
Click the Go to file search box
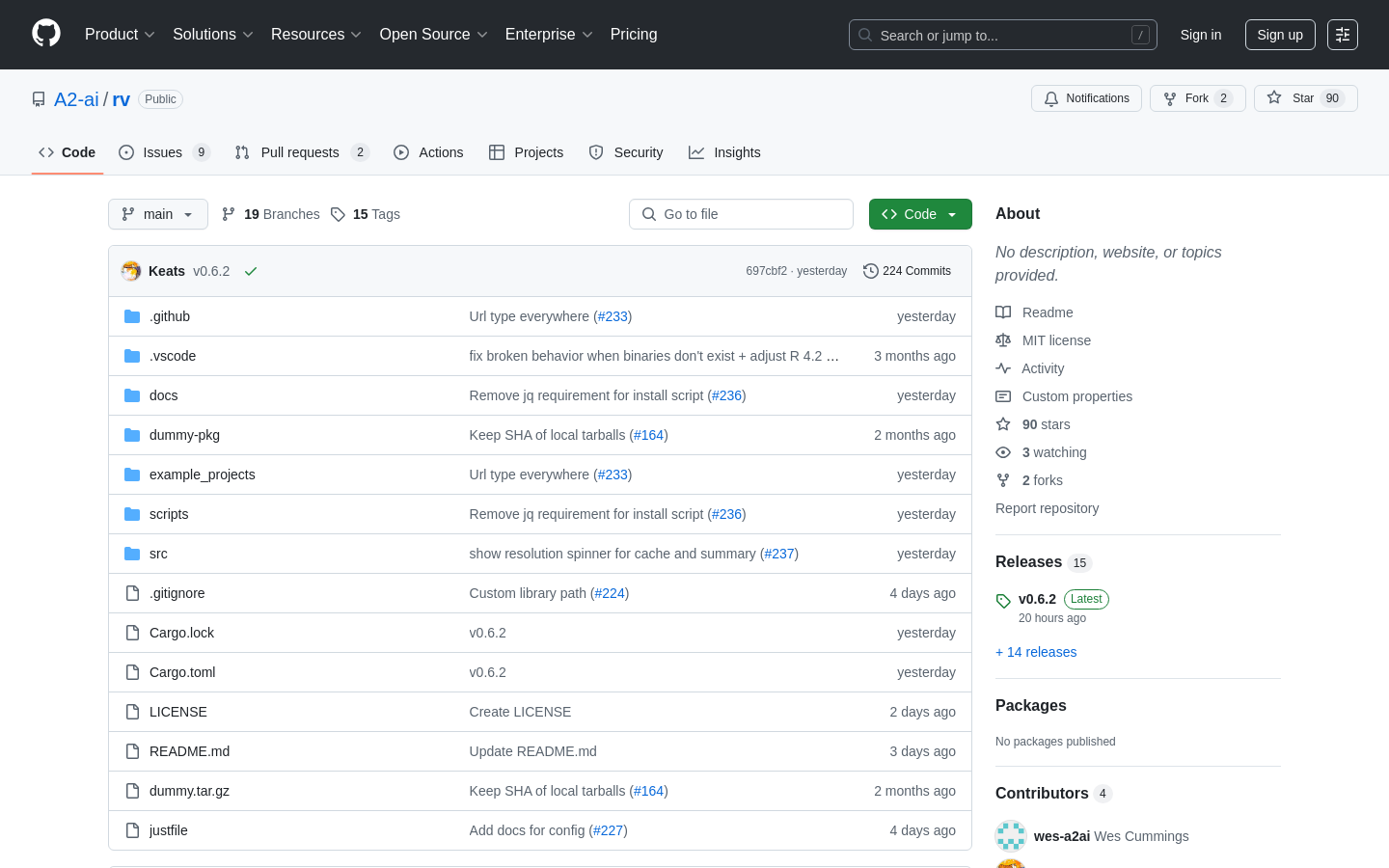click(741, 214)
